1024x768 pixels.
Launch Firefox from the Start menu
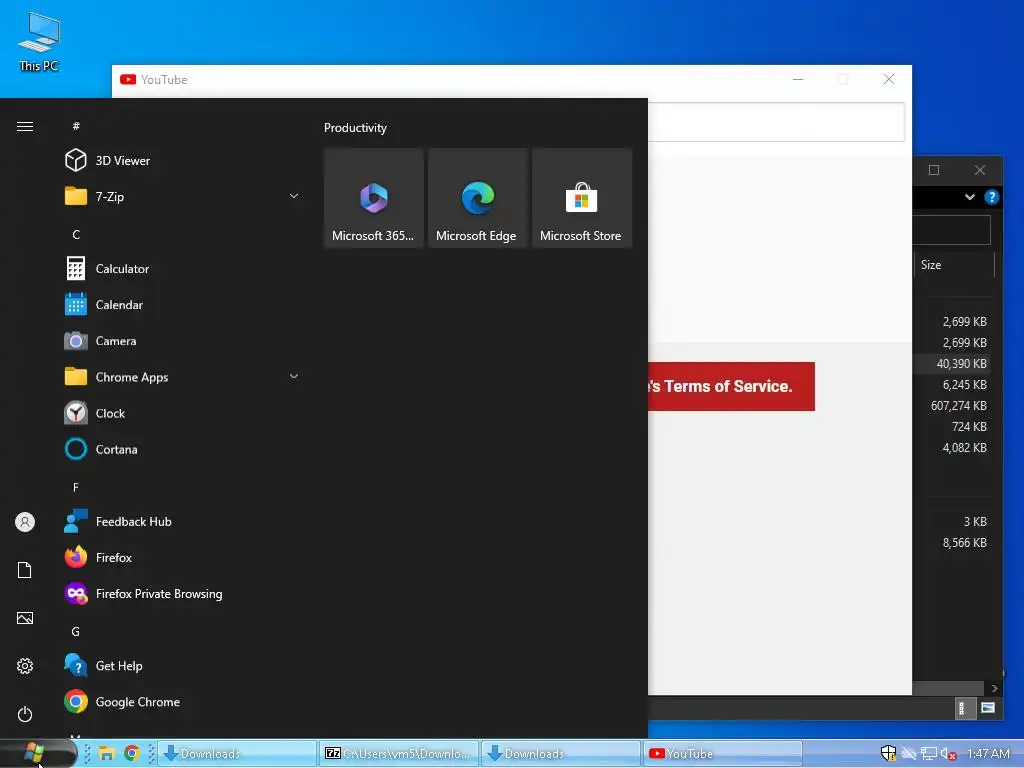183,557
